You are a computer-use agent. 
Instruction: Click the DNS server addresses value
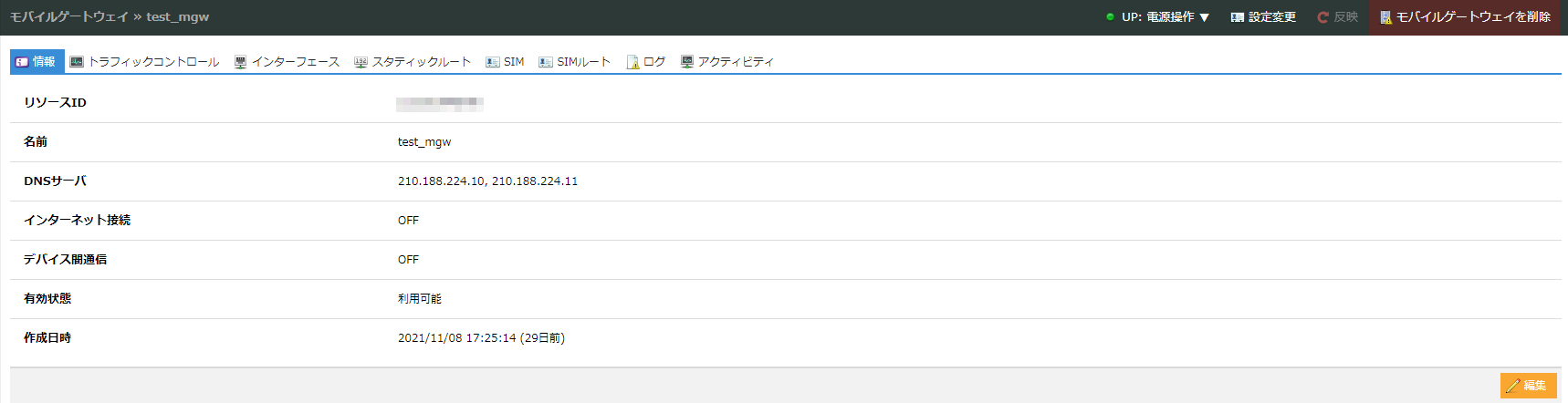click(487, 181)
